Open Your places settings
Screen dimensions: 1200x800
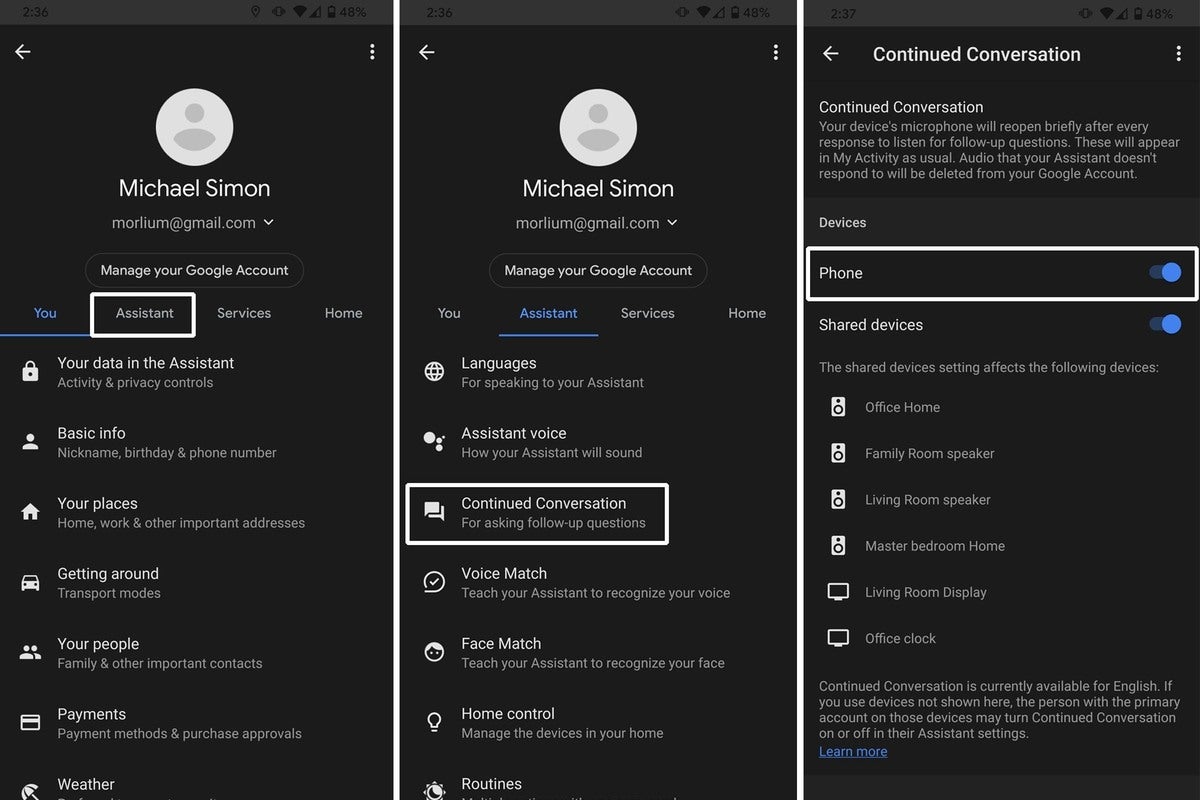coord(197,512)
